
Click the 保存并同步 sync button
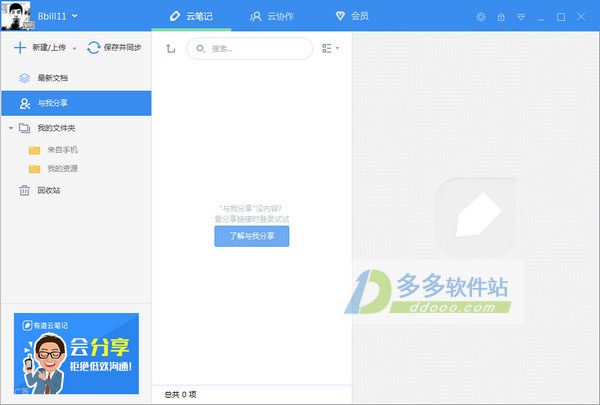coord(114,47)
